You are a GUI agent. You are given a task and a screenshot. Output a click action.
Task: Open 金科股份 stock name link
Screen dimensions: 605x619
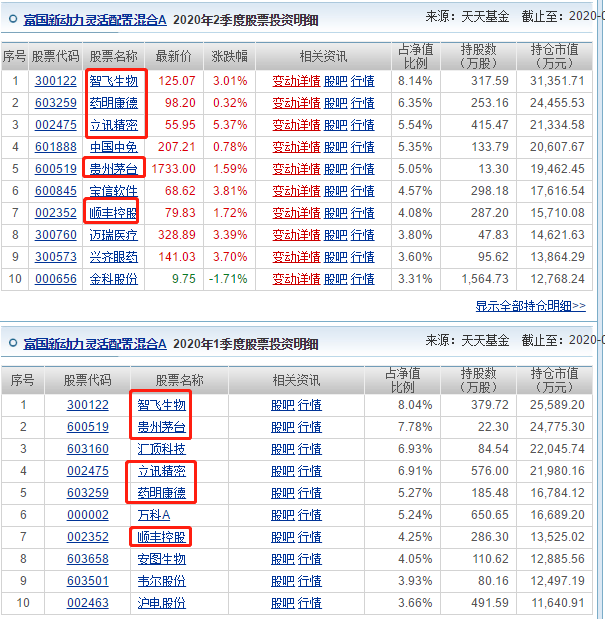pos(114,279)
